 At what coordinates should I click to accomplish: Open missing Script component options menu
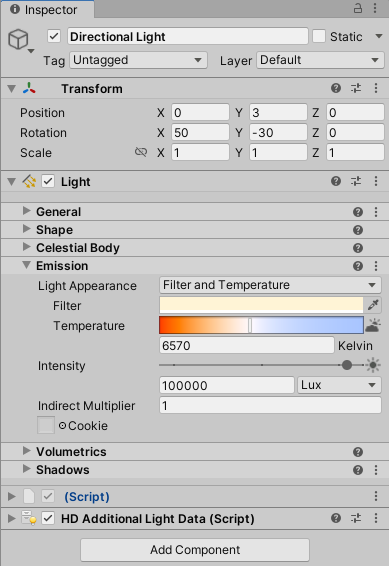point(376,496)
